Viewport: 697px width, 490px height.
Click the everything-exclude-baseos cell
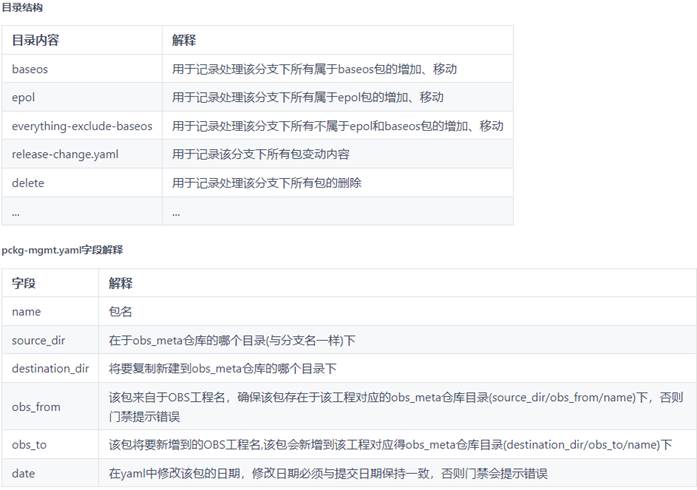tap(82, 126)
